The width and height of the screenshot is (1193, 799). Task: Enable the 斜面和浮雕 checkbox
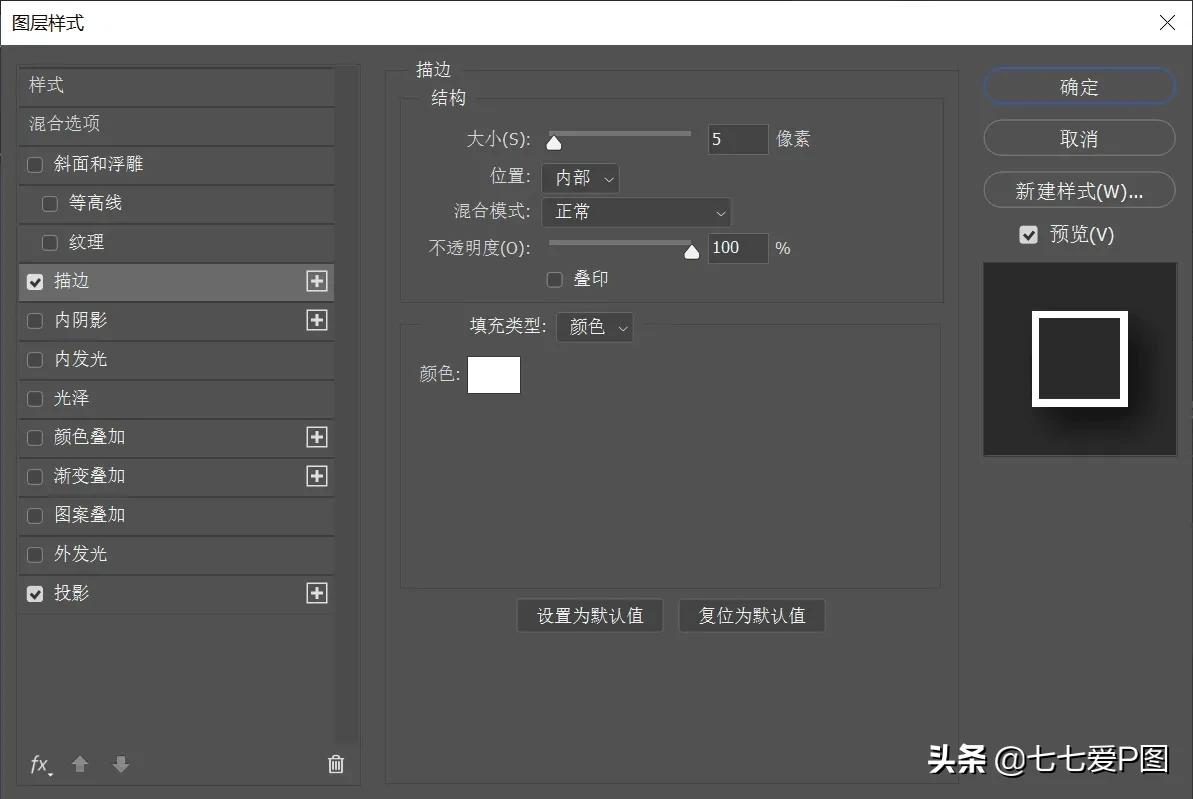coord(35,165)
